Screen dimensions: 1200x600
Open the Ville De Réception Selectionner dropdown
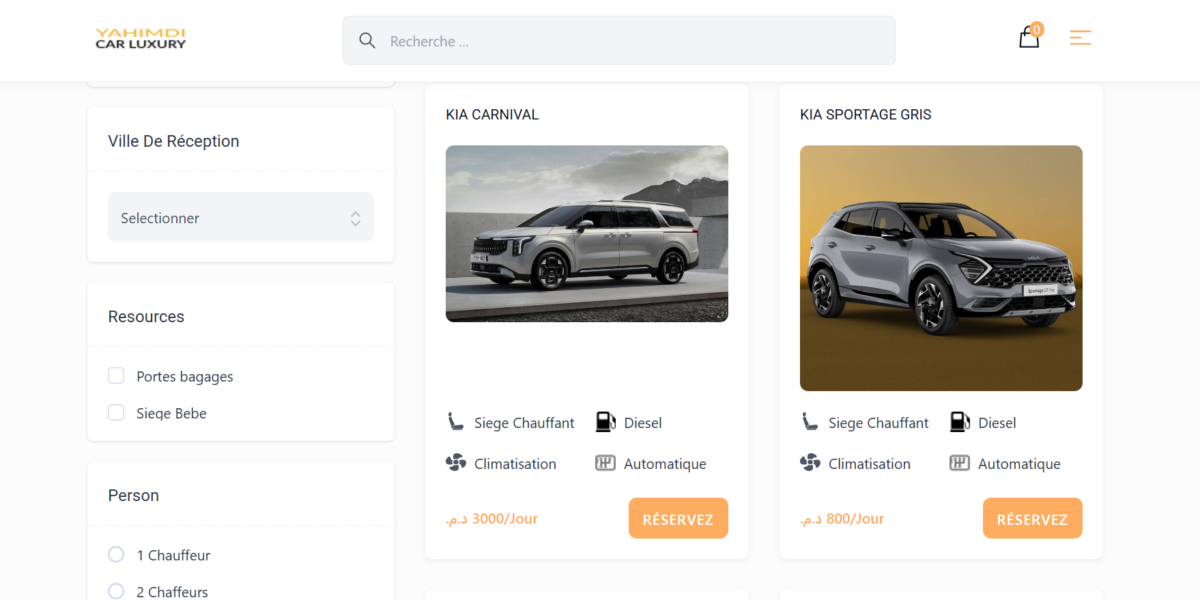click(241, 217)
